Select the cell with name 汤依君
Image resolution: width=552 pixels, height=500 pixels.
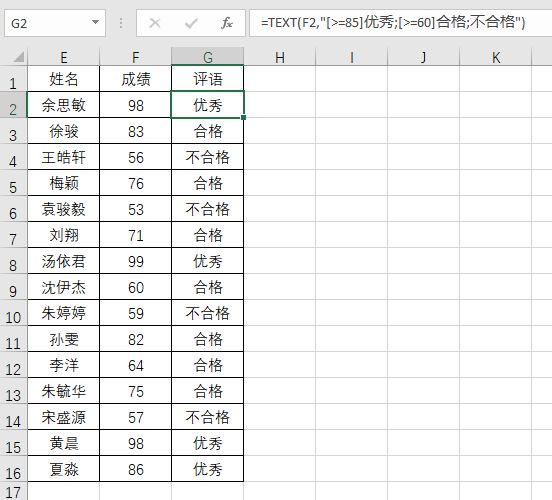tap(64, 261)
